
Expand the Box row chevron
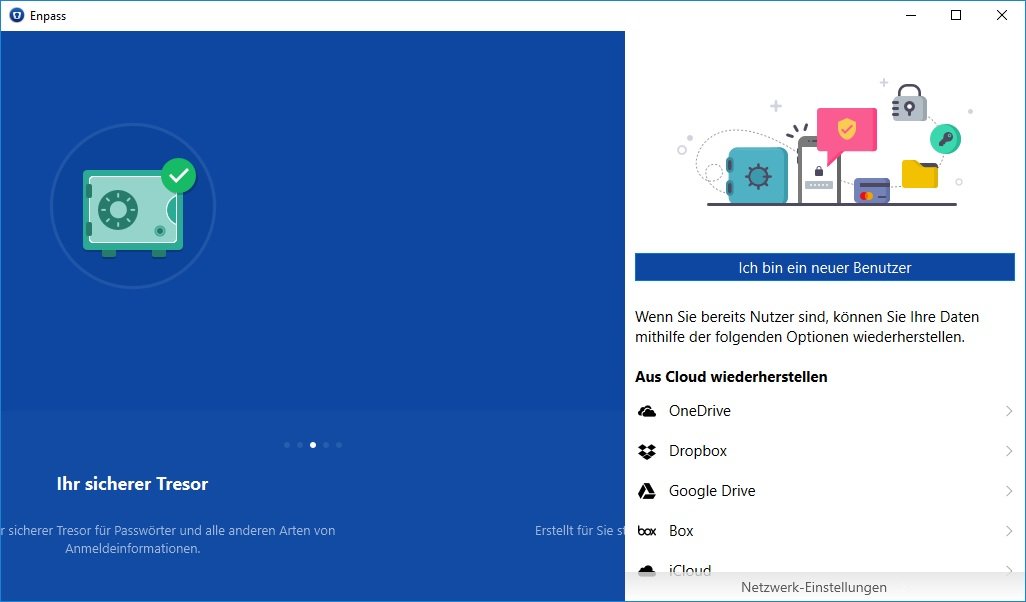click(1009, 531)
